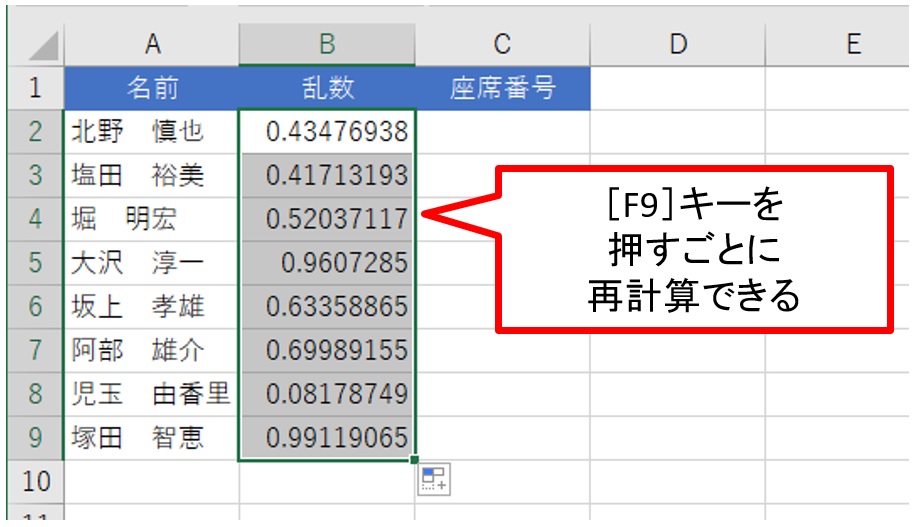Select row 5 header

[35, 263]
